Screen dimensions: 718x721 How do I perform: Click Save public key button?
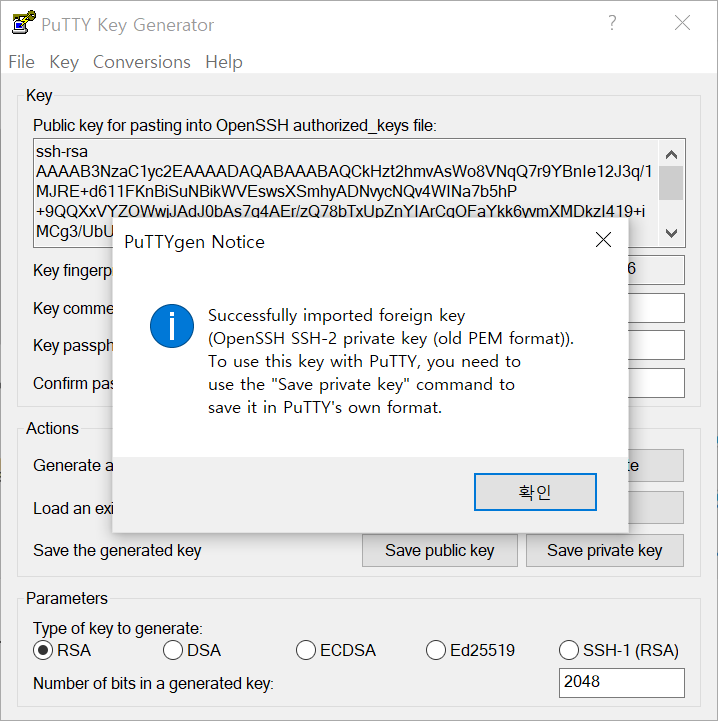click(440, 550)
